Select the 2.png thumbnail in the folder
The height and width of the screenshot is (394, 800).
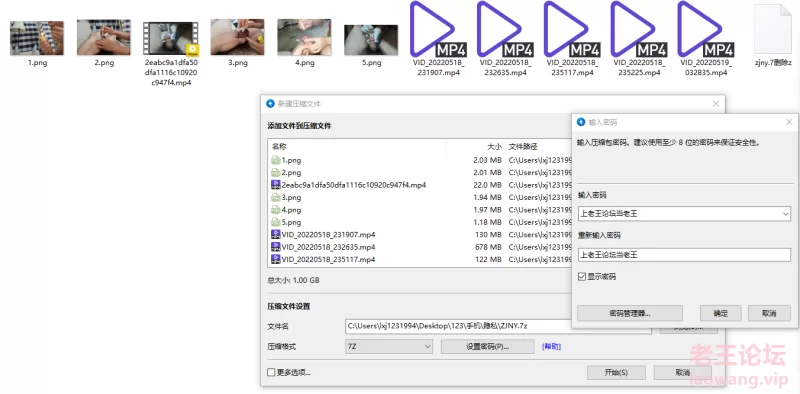(104, 37)
